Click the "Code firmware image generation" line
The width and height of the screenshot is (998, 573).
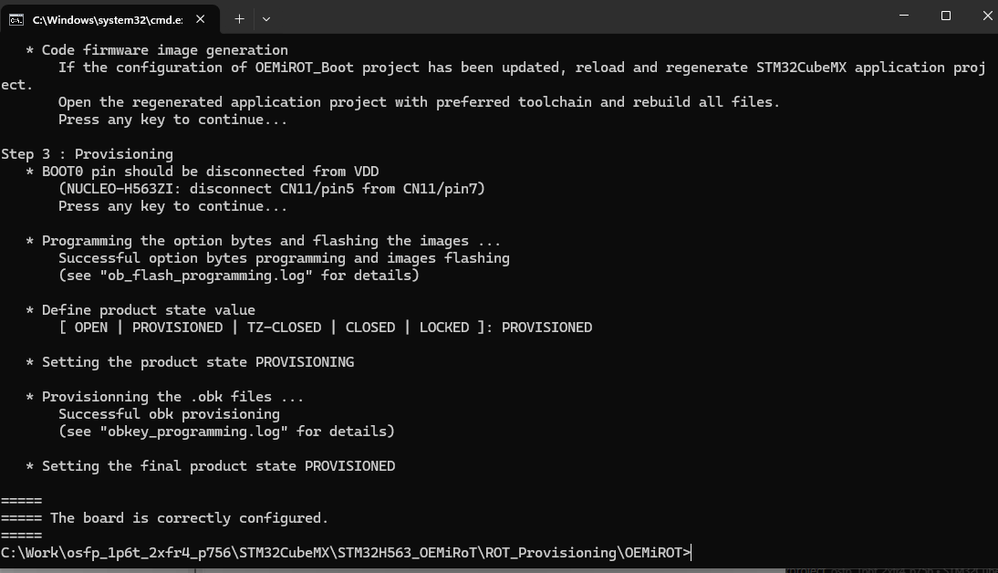165,50
